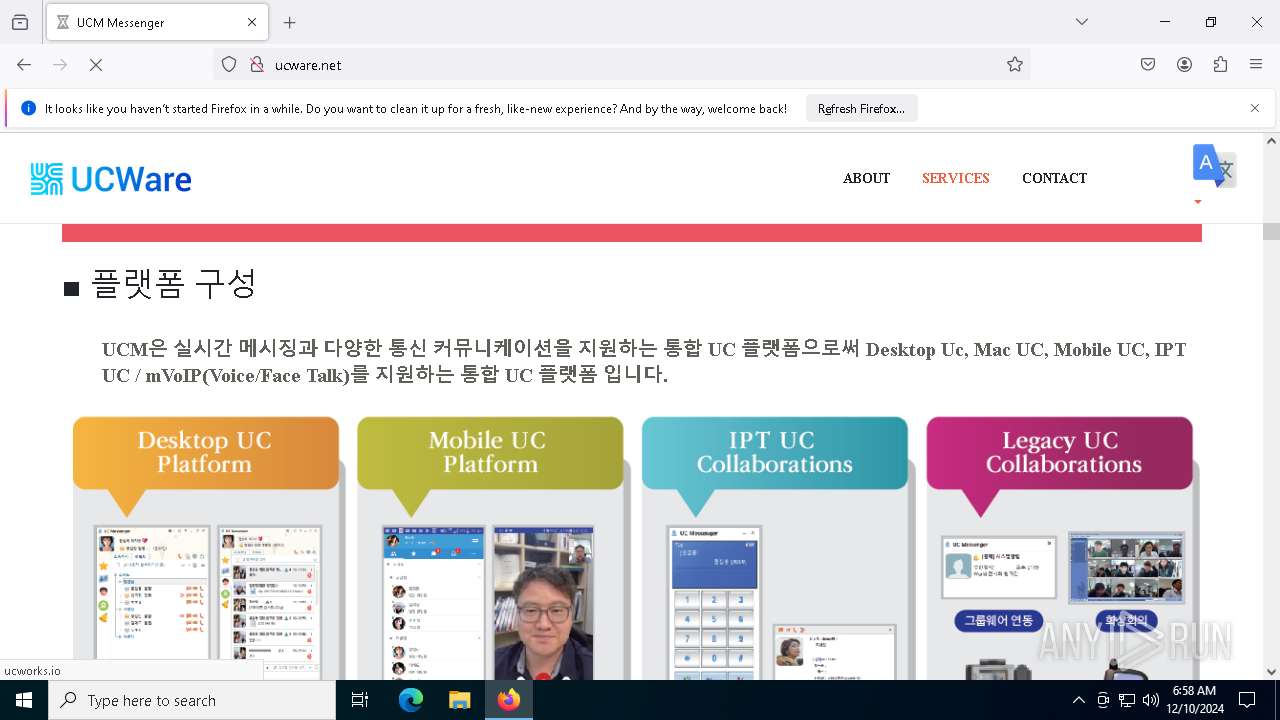
Task: Click the UCWare logo
Action: [x=111, y=179]
